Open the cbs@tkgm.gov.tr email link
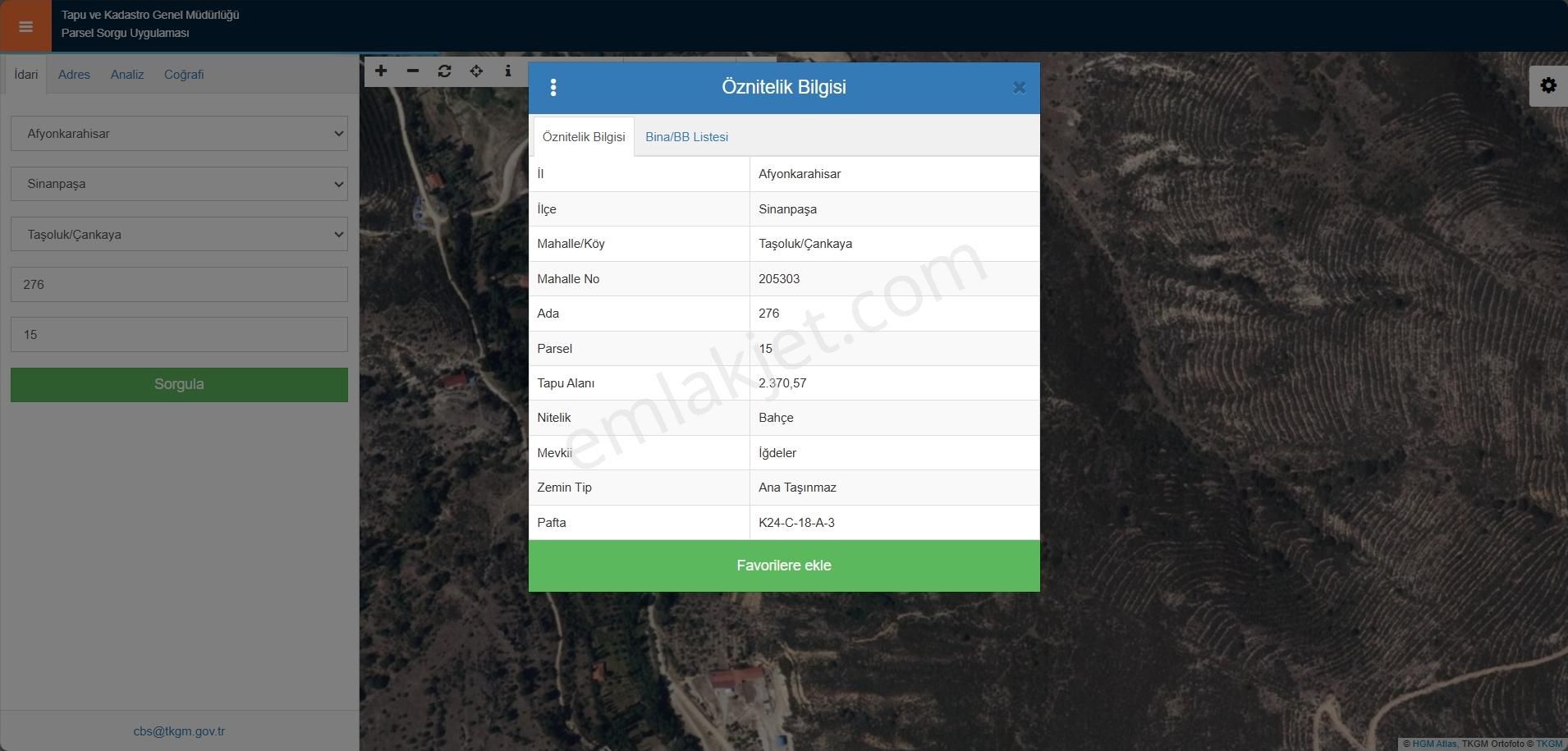Screen dimensions: 1568x751 [179, 731]
